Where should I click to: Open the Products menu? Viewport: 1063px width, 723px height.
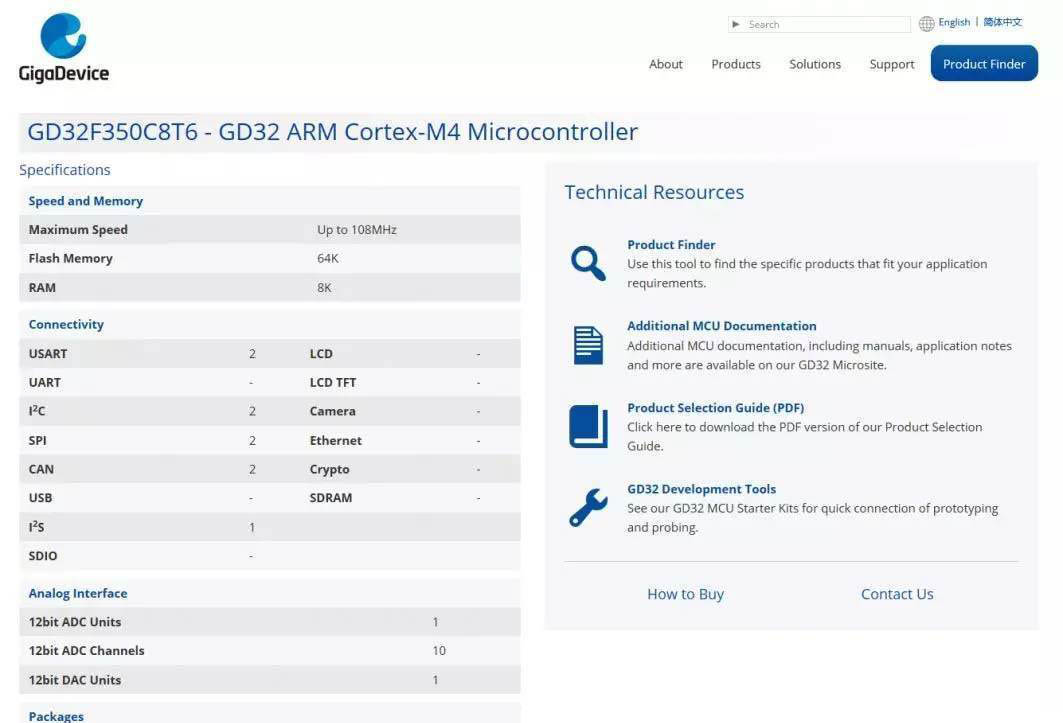736,64
